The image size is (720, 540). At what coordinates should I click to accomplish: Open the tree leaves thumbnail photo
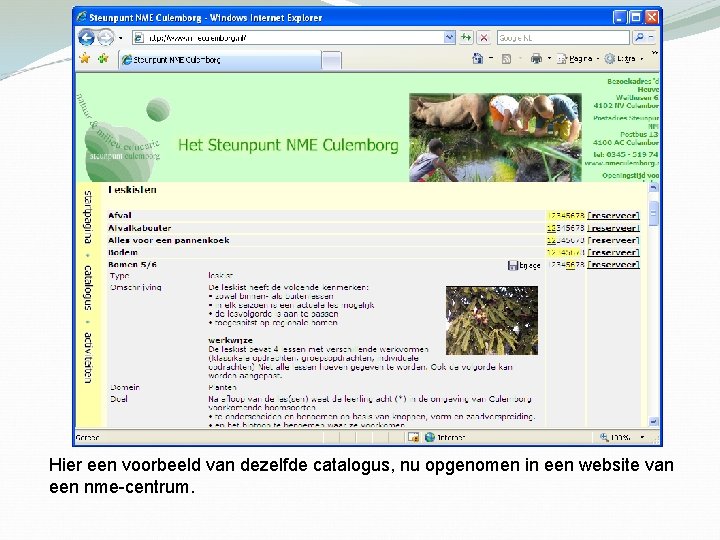point(492,321)
